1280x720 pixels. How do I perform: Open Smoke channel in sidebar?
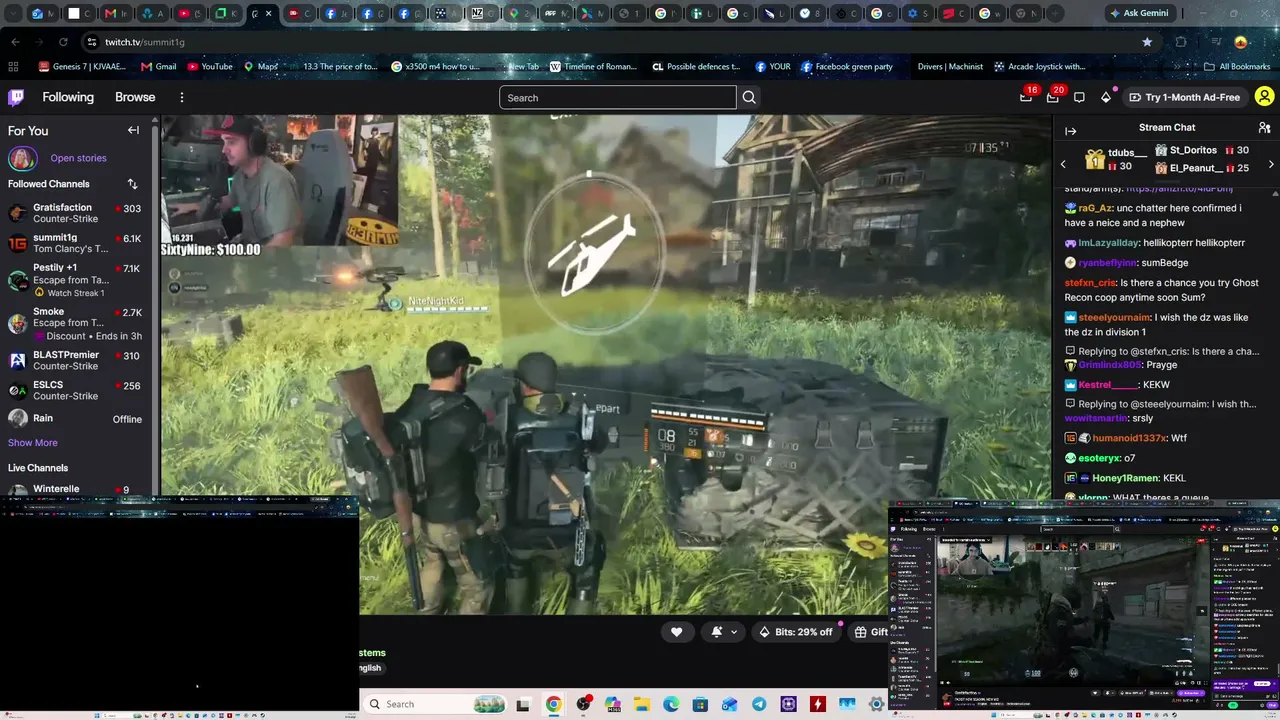click(x=75, y=324)
